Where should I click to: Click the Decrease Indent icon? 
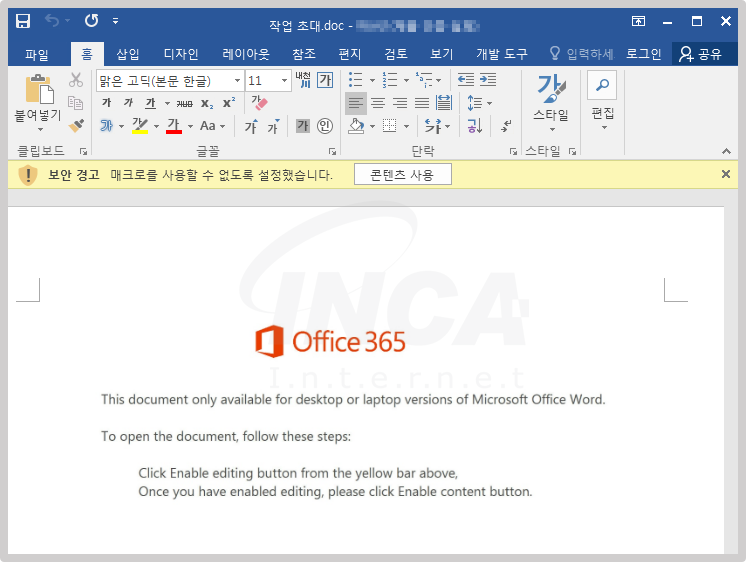466,80
